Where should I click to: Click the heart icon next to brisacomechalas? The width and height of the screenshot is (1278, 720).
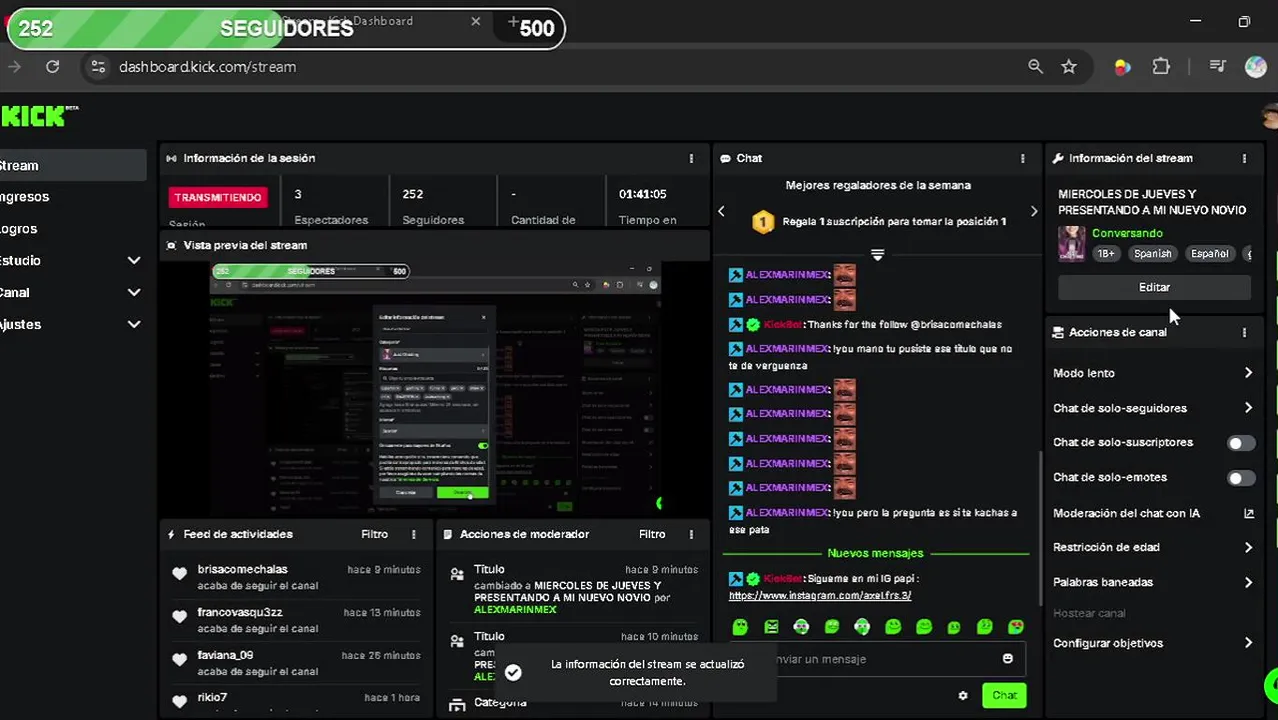[180, 574]
